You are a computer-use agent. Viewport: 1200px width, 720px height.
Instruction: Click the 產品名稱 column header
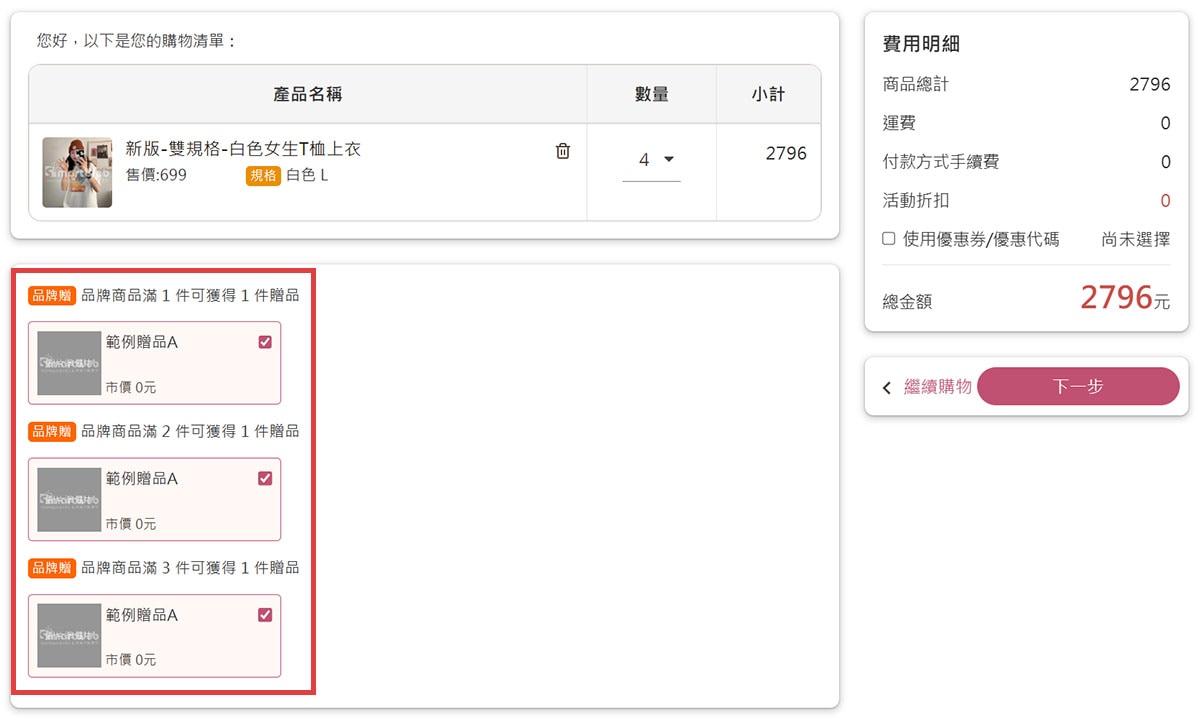pos(308,94)
